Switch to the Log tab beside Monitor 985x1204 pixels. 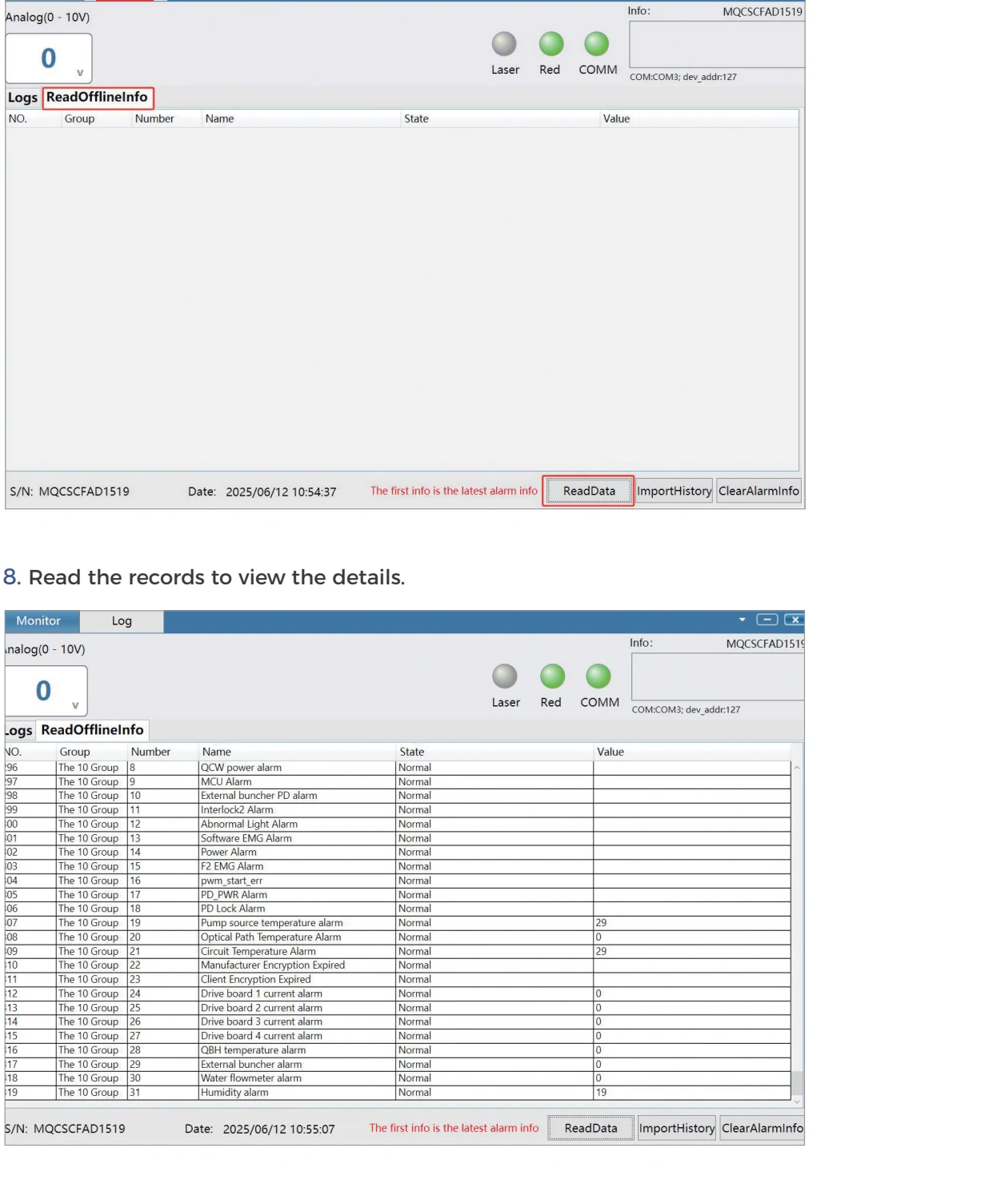tap(122, 621)
